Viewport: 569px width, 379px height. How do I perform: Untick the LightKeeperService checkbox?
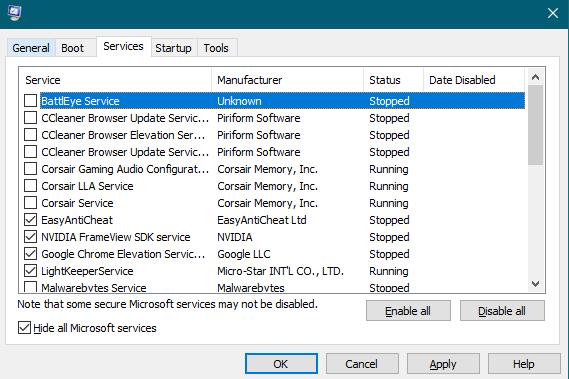pos(30,271)
